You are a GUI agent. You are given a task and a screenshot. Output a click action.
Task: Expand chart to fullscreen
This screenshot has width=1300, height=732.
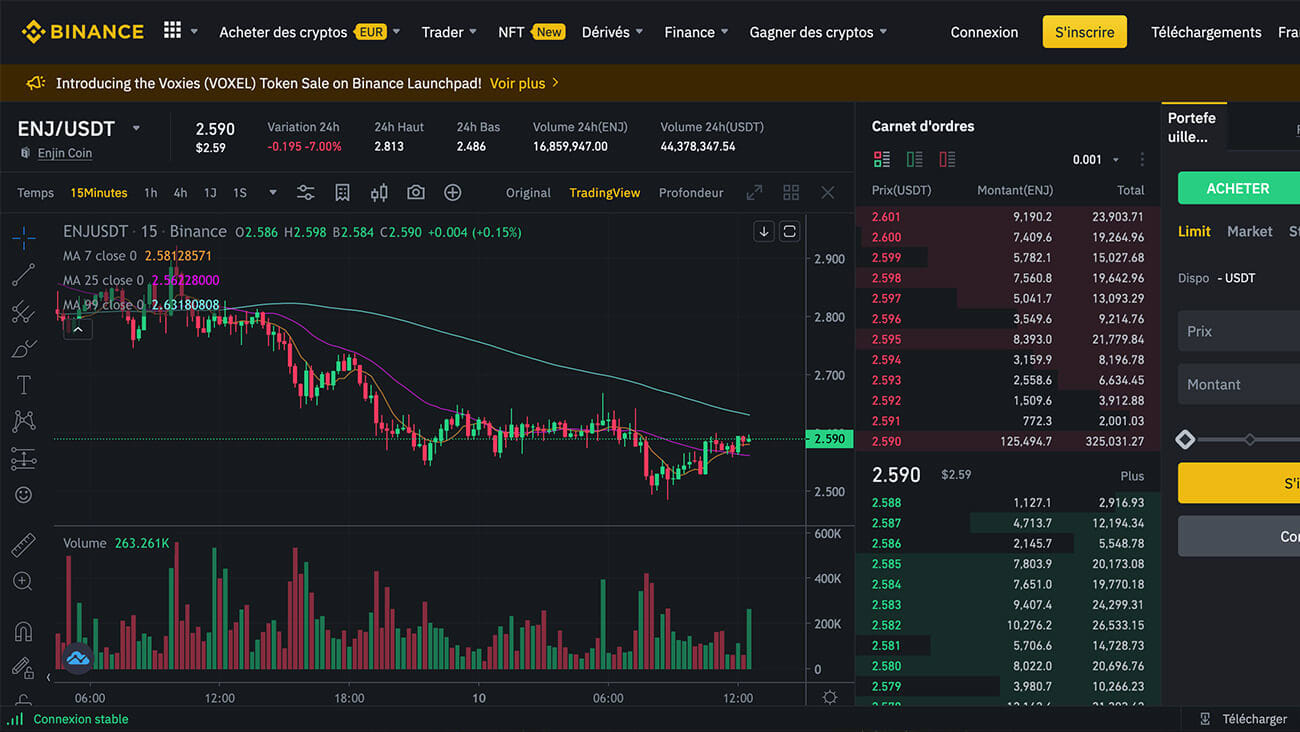click(755, 192)
